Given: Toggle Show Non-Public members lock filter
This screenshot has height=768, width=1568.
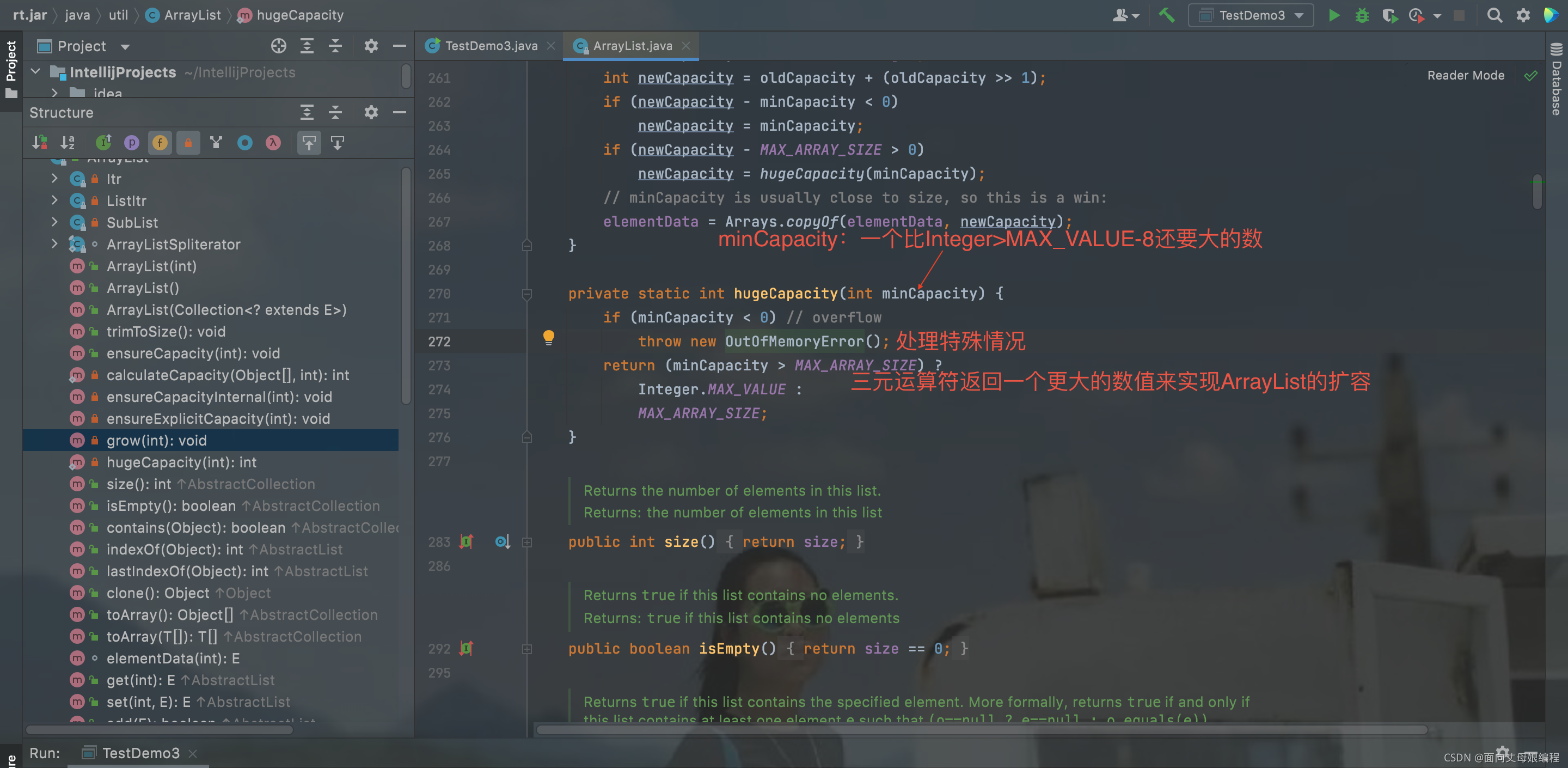Looking at the screenshot, I should (x=188, y=143).
